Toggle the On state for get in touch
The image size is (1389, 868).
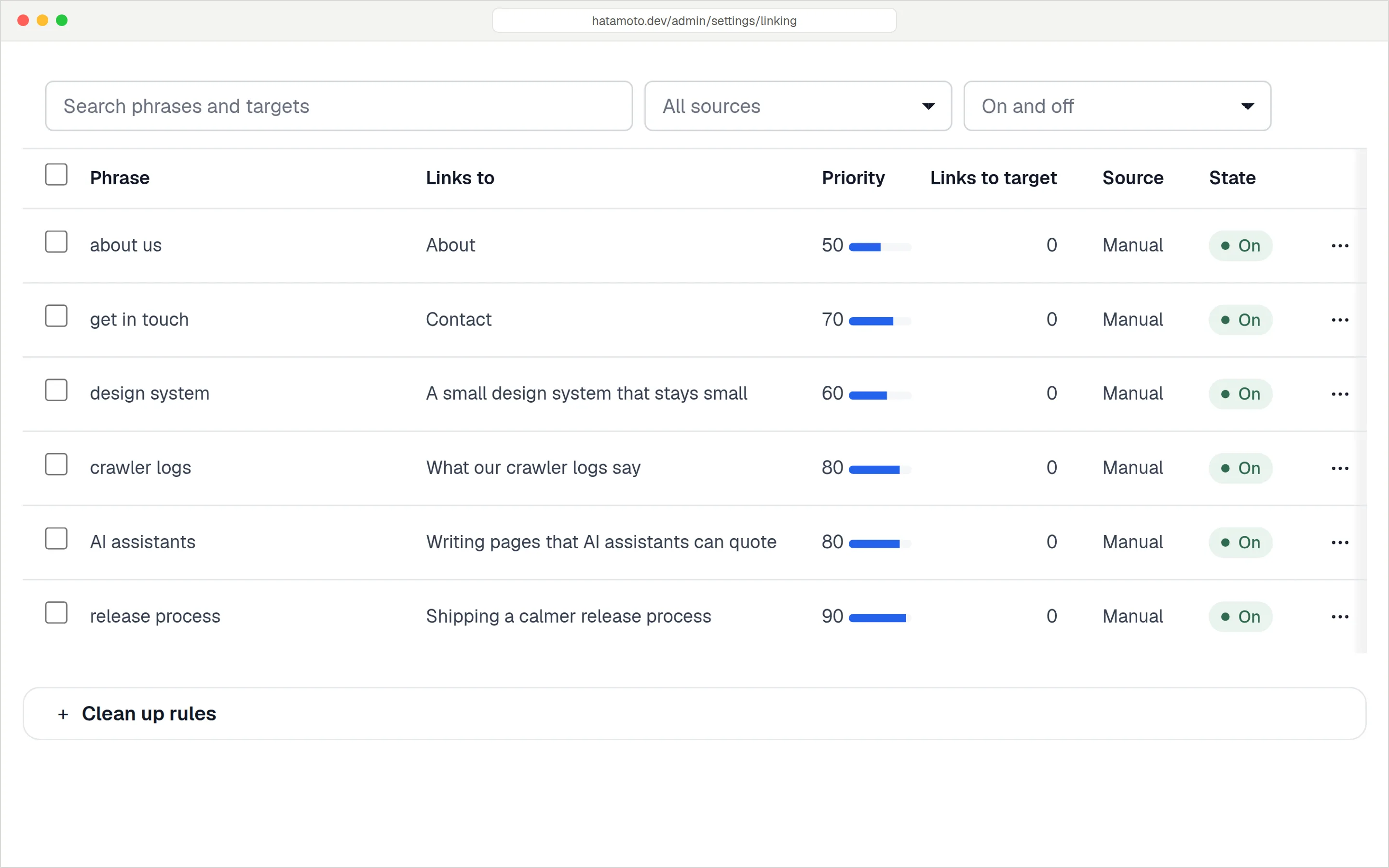point(1240,320)
